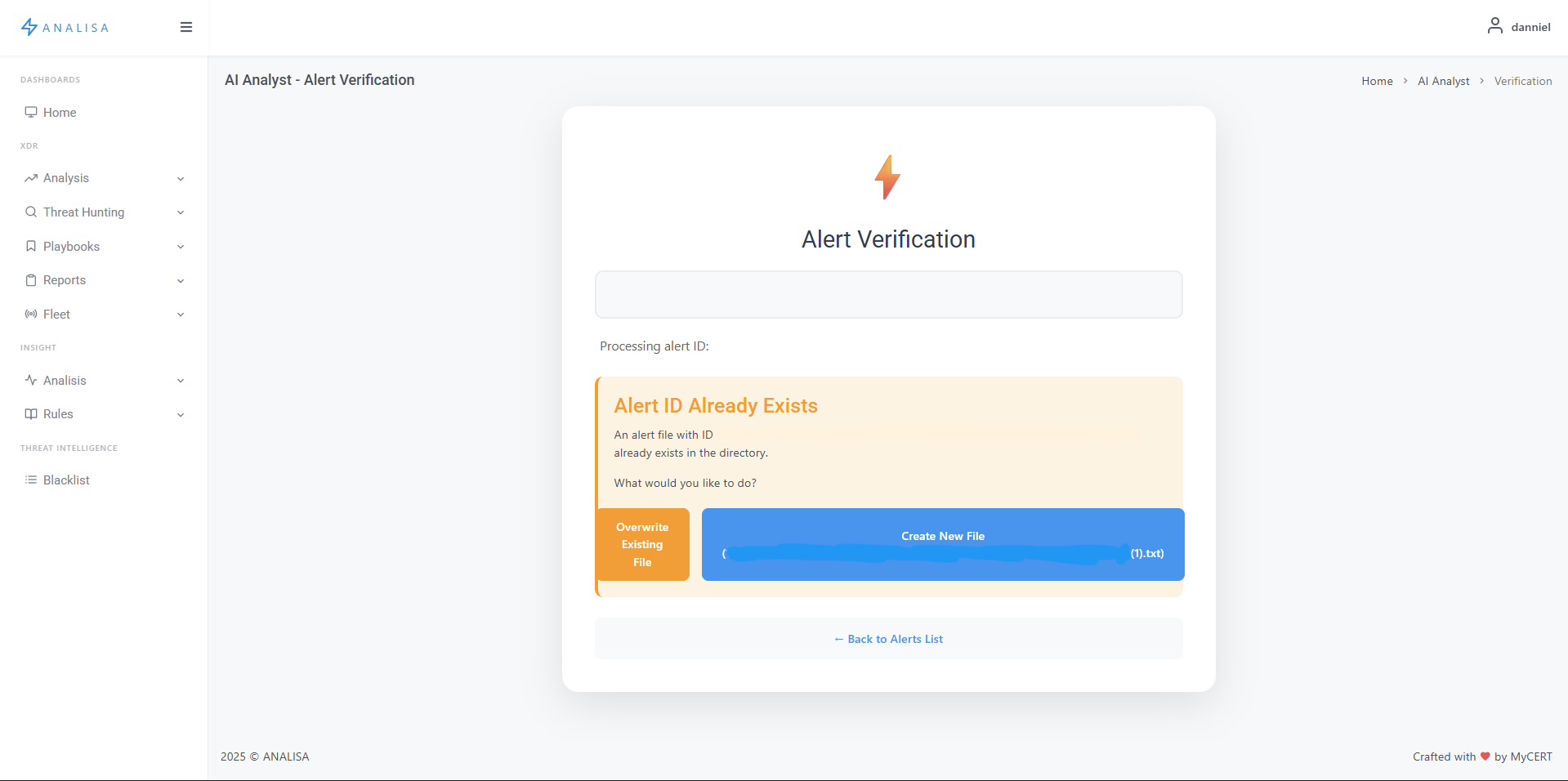The width and height of the screenshot is (1568, 781).
Task: Click the Create New File button
Action: (x=942, y=544)
